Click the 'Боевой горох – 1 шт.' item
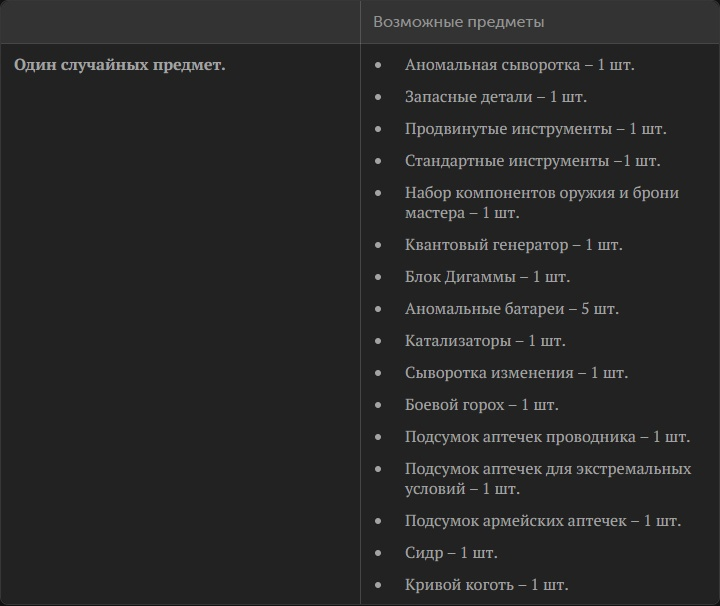 coord(481,405)
